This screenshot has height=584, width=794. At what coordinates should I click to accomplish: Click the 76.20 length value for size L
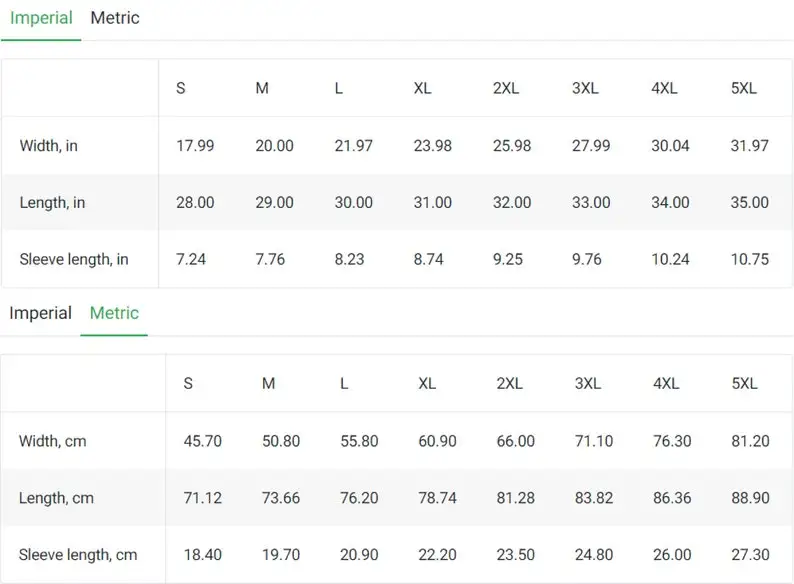(x=359, y=498)
